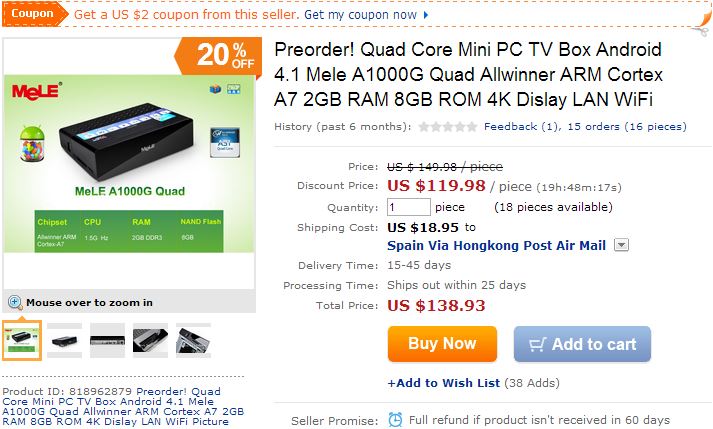Open the shipping method dropdown arrow
The height and width of the screenshot is (429, 713).
point(621,245)
